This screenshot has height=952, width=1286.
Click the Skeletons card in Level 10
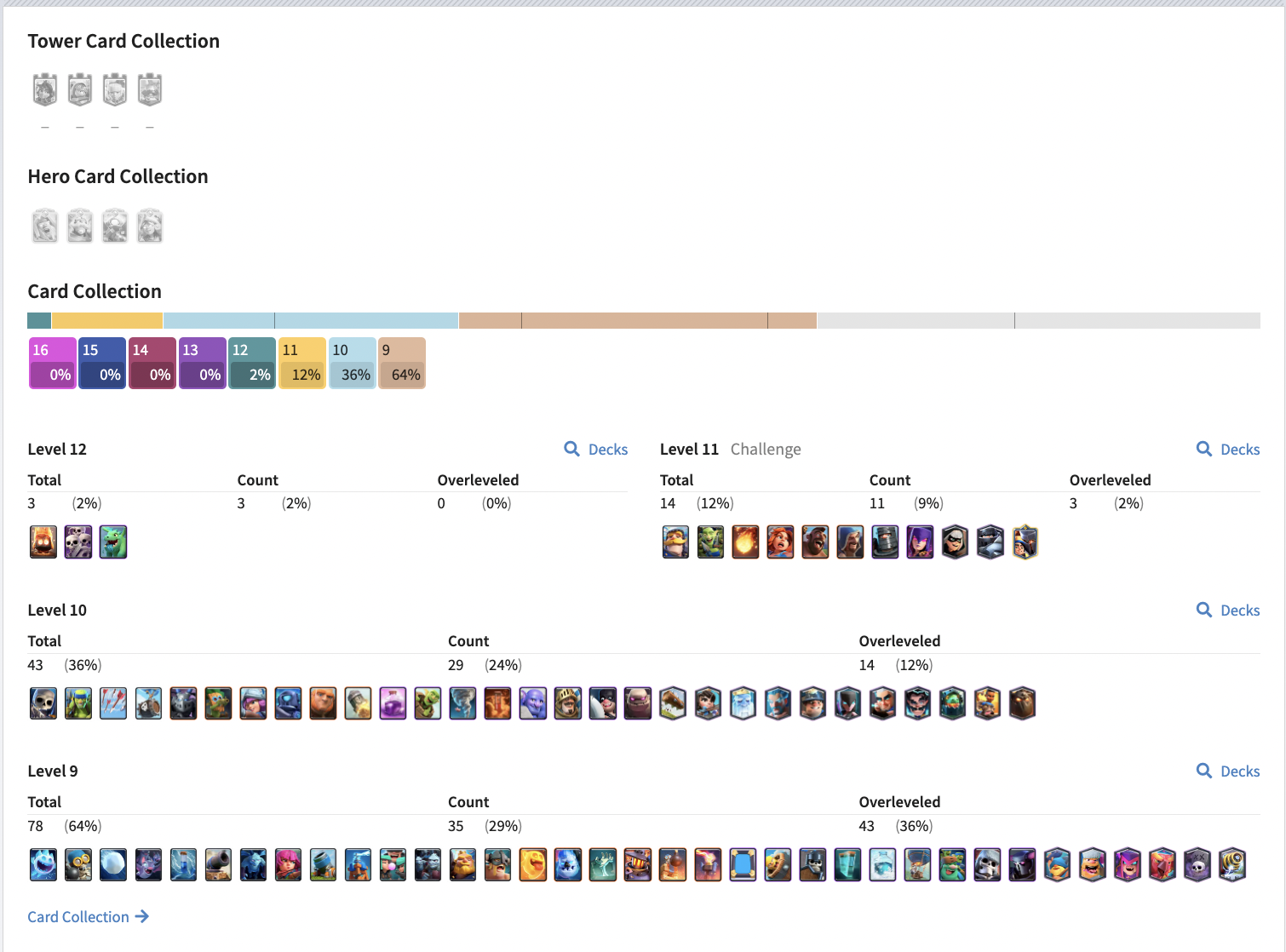pos(43,703)
